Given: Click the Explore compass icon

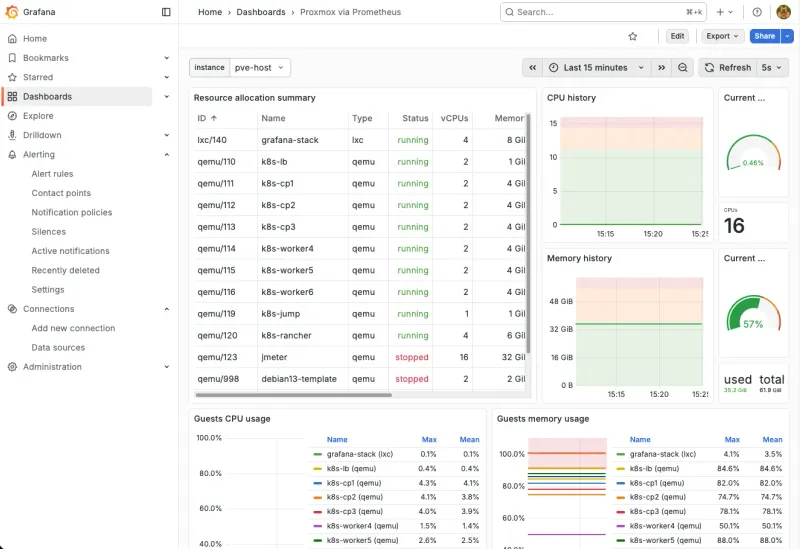Looking at the screenshot, I should click(x=12, y=116).
